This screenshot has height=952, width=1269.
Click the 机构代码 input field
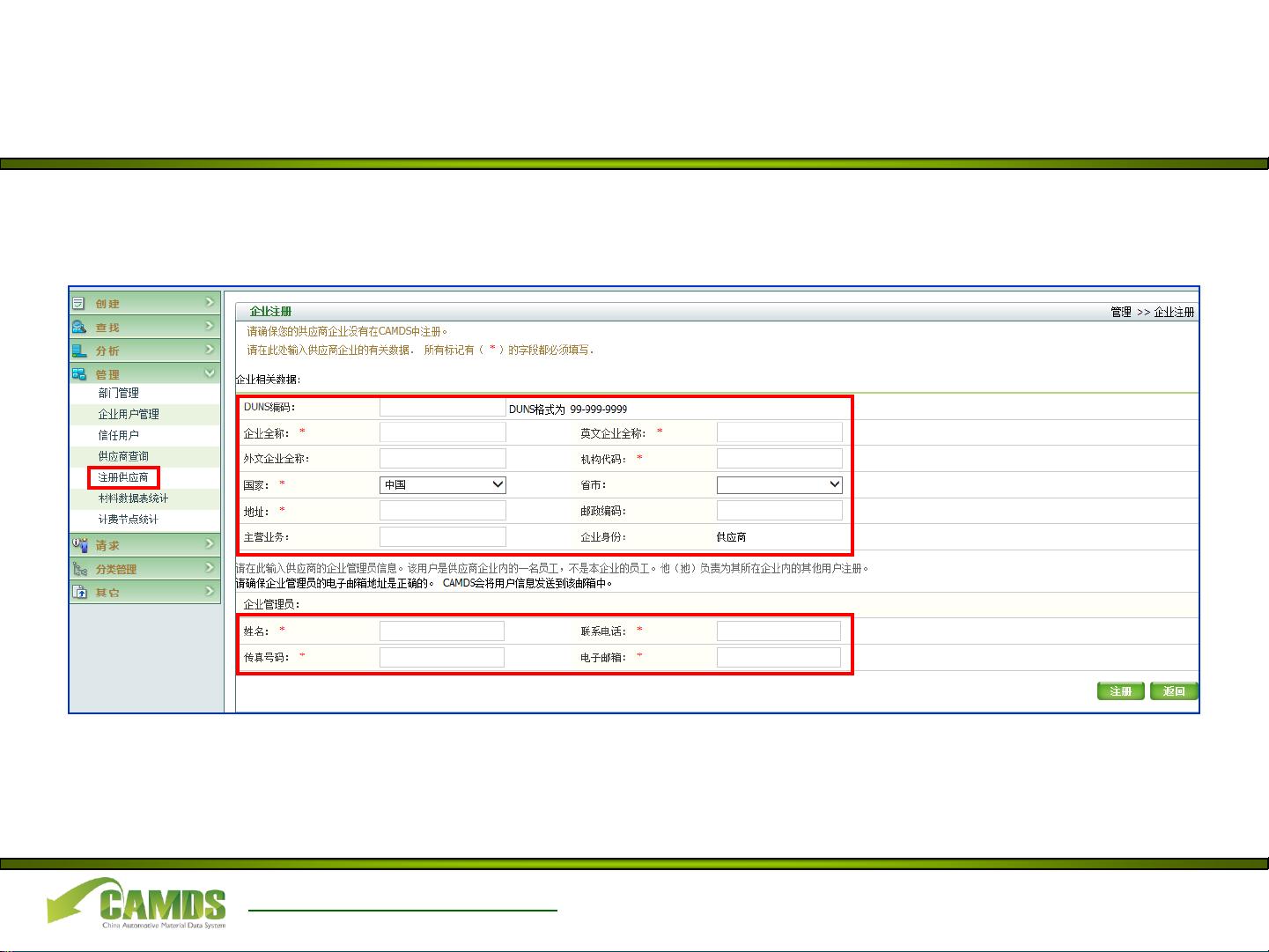(779, 458)
